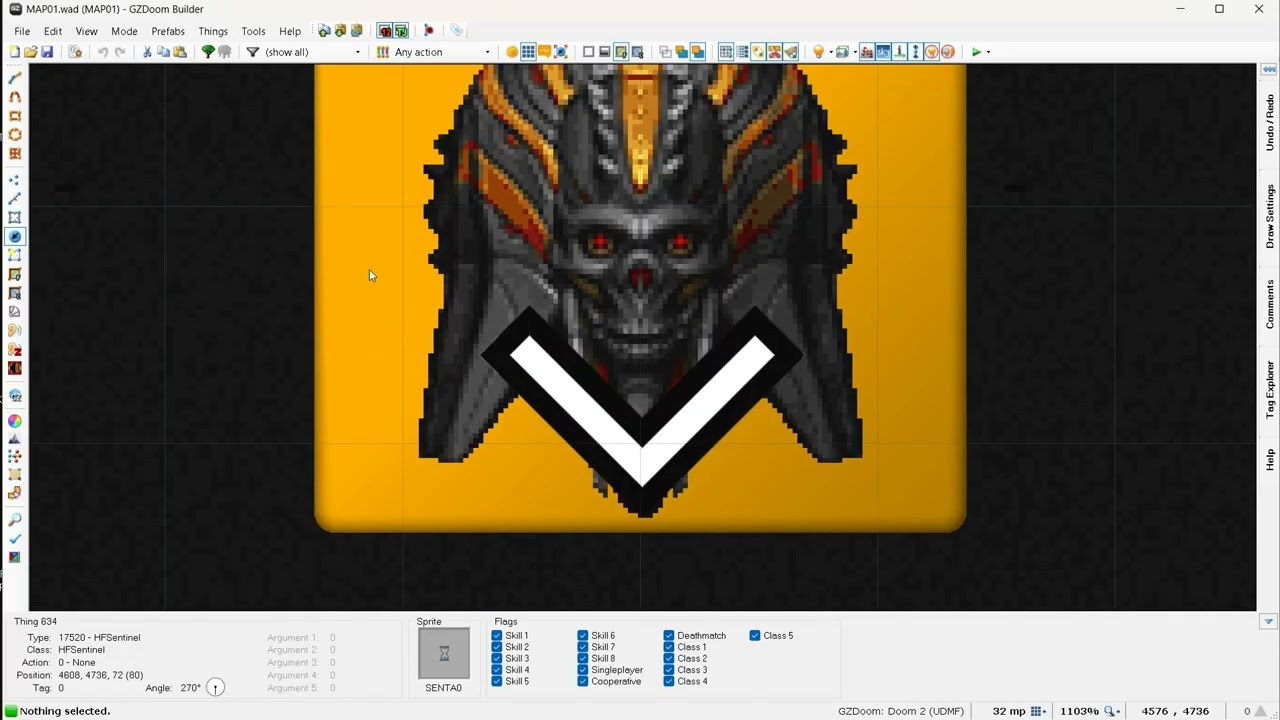
Task: Open dynamic lights mode dropdown arrow
Action: 831,52
